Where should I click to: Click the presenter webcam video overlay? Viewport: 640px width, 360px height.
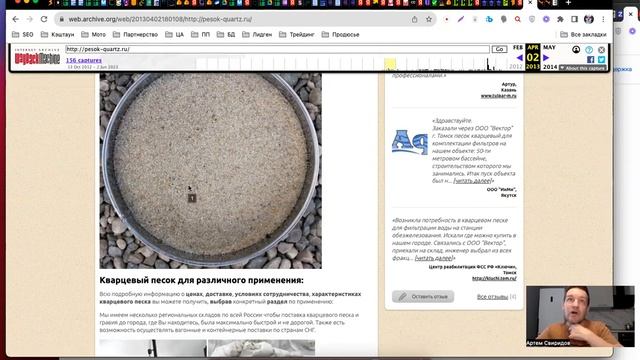coord(580,316)
